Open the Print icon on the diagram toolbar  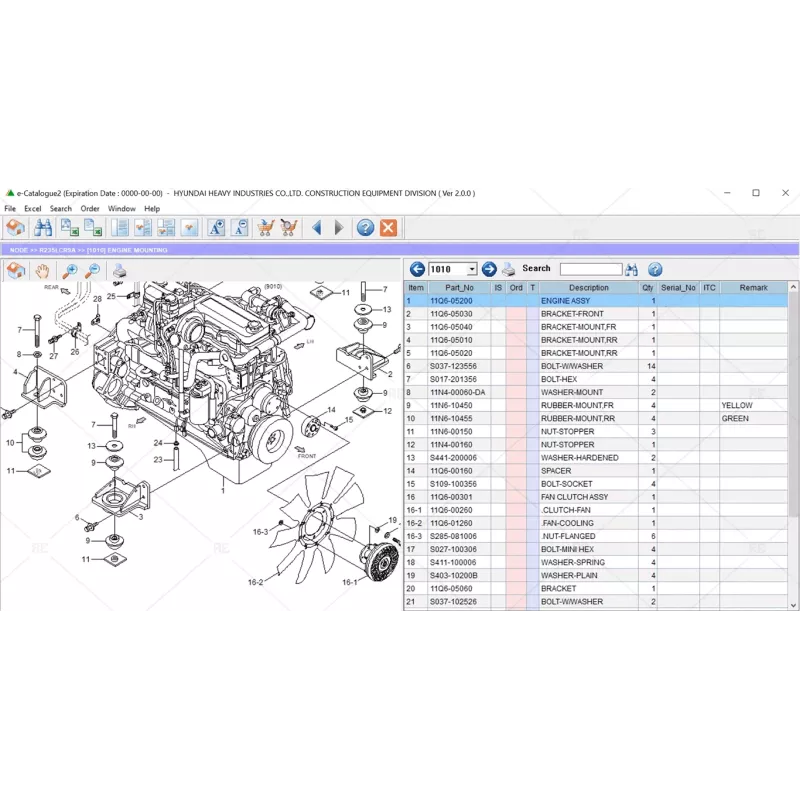[117, 270]
